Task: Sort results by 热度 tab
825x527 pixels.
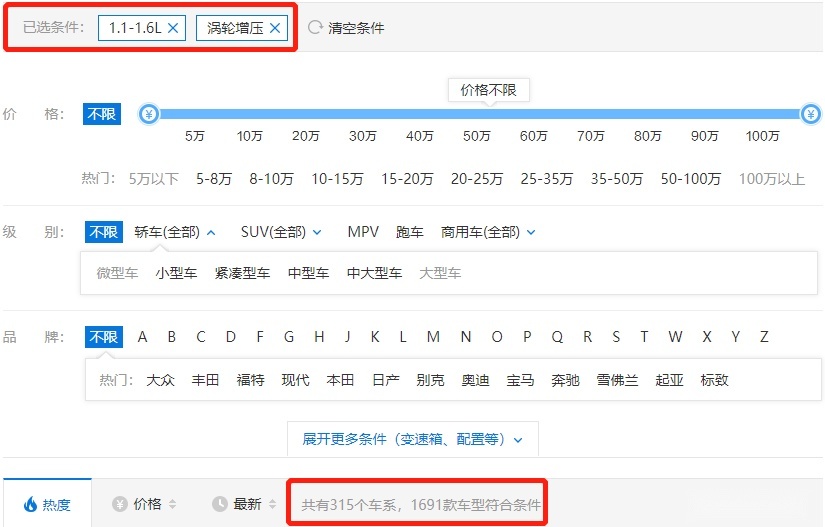Action: click(47, 504)
